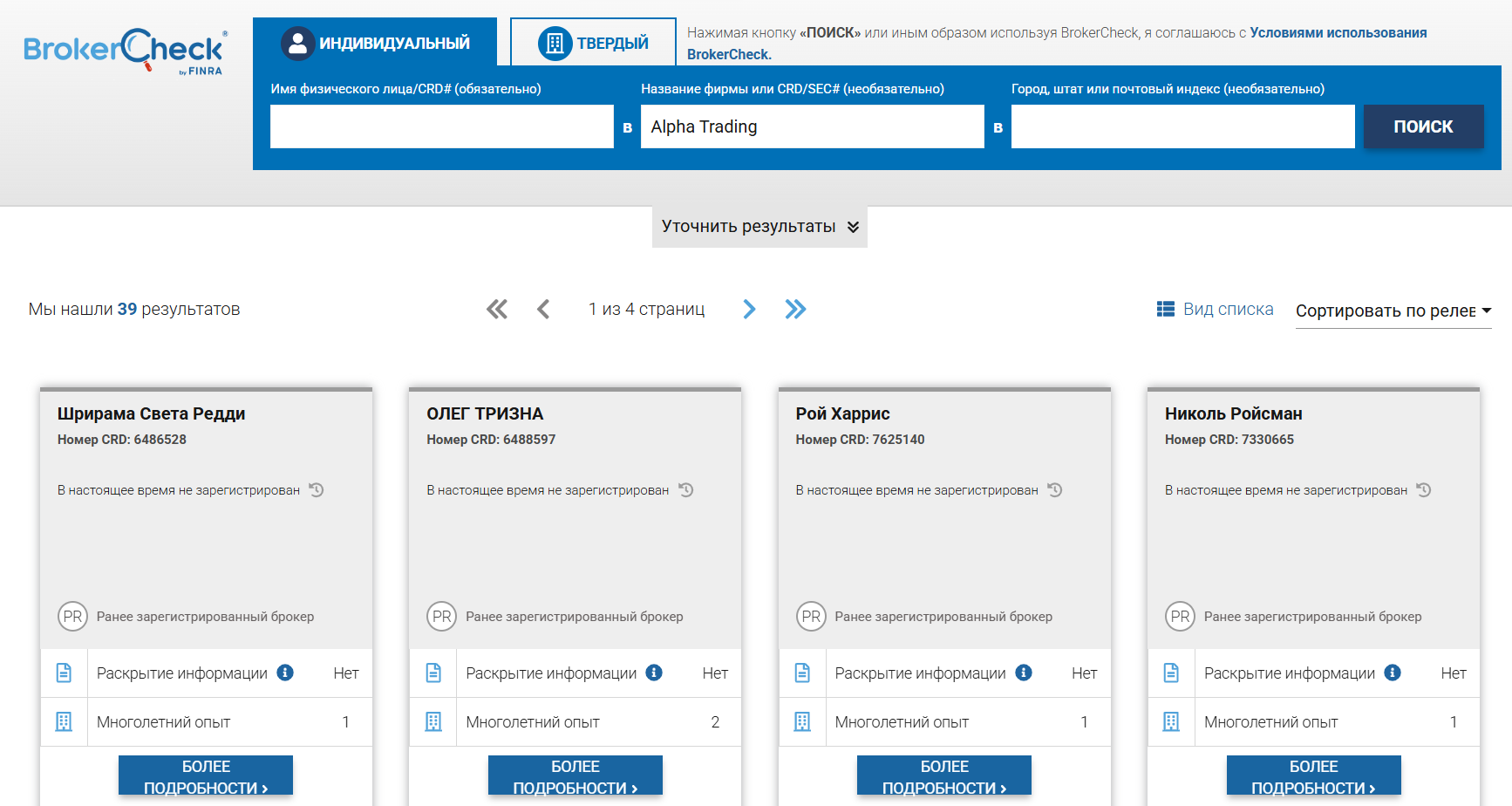
Task: Focus the individual name or CRD# field
Action: click(442, 126)
